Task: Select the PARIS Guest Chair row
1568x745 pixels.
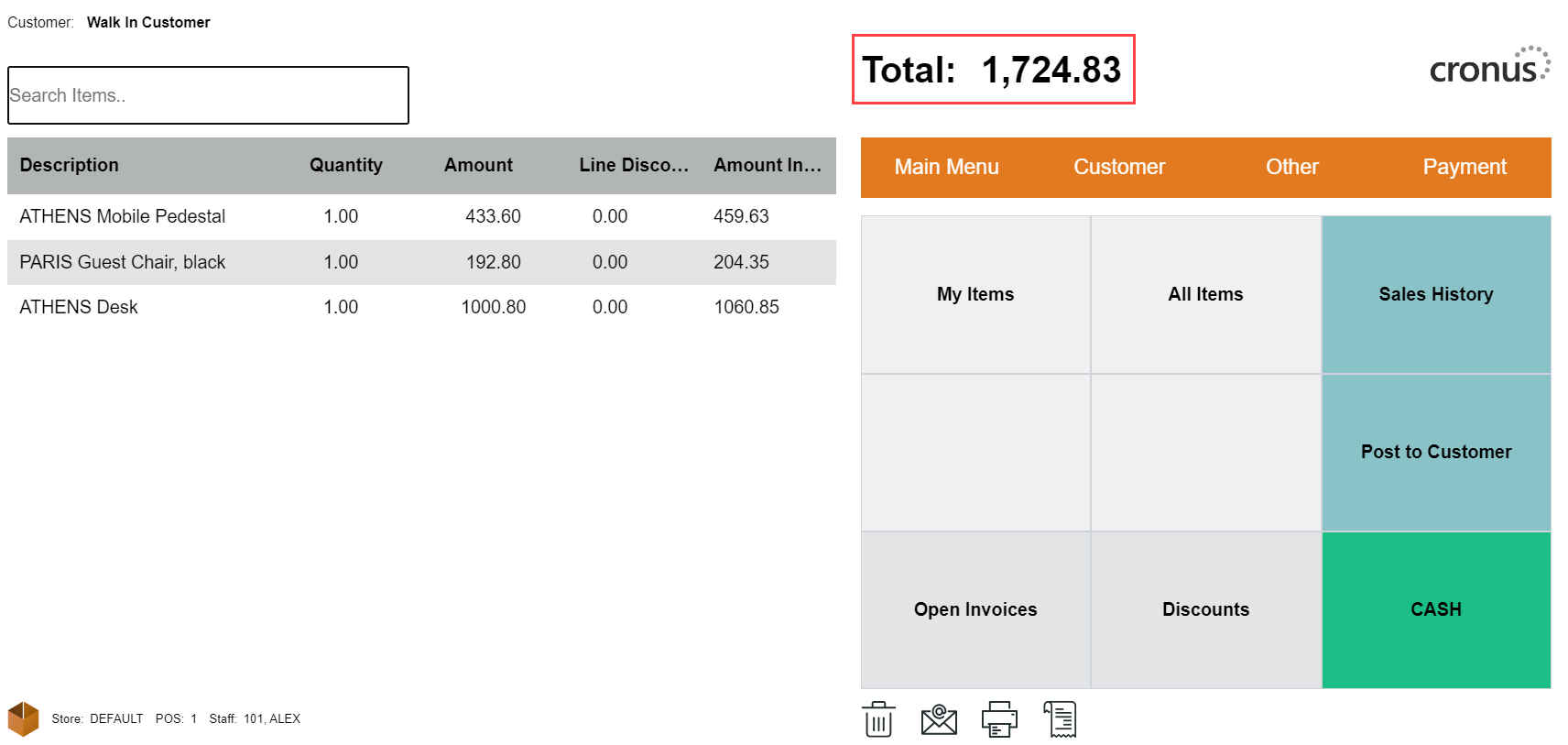Action: coord(123,262)
